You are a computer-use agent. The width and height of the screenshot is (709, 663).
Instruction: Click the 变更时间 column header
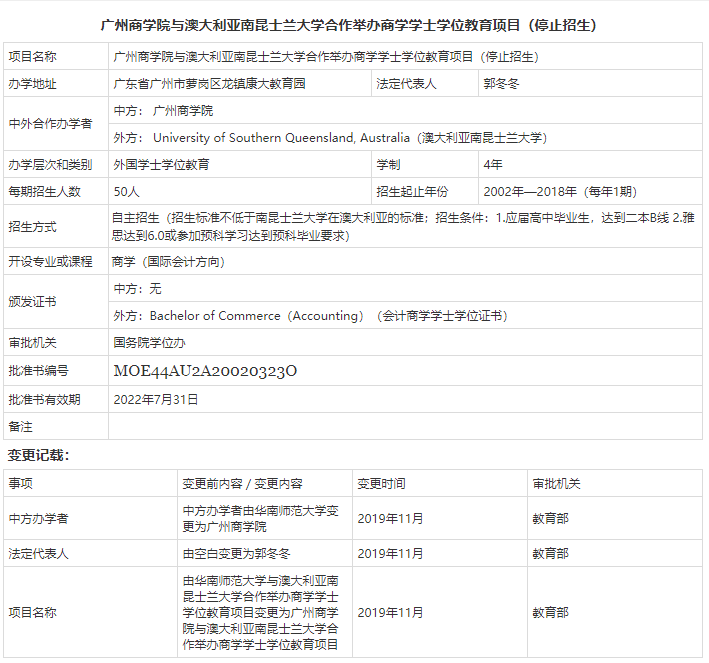point(382,483)
